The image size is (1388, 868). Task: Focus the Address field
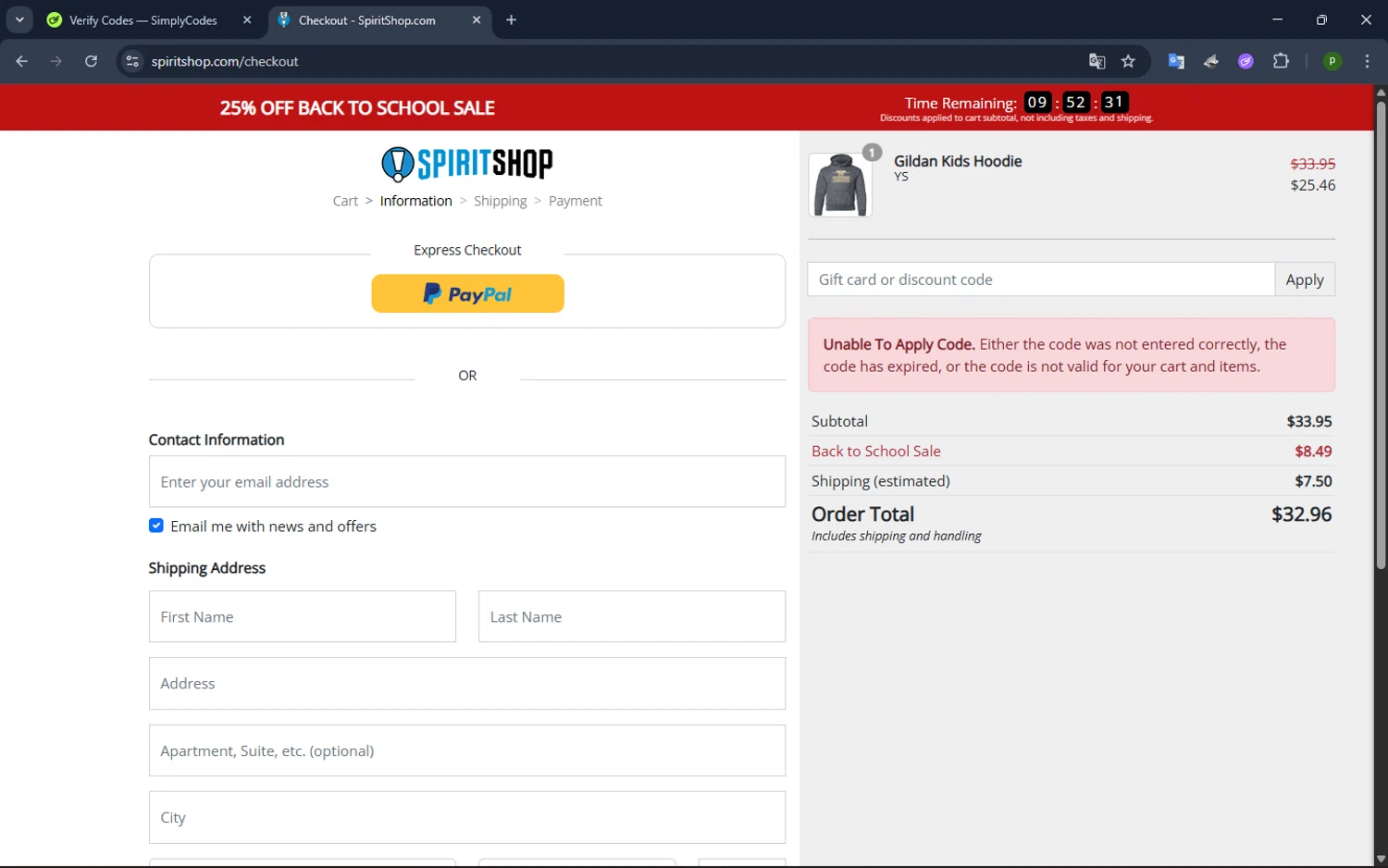click(x=467, y=683)
